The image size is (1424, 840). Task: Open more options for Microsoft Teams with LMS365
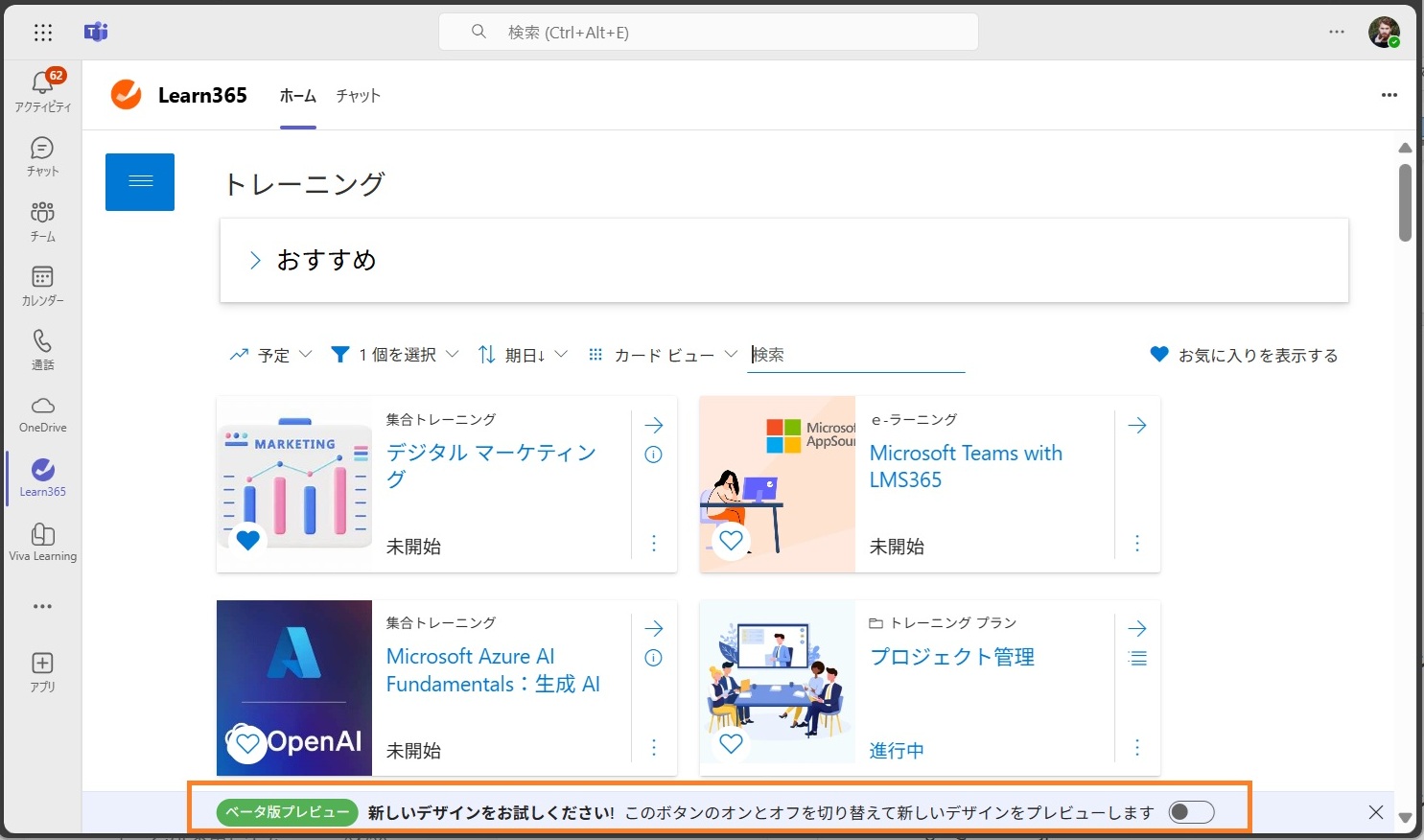[1137, 544]
